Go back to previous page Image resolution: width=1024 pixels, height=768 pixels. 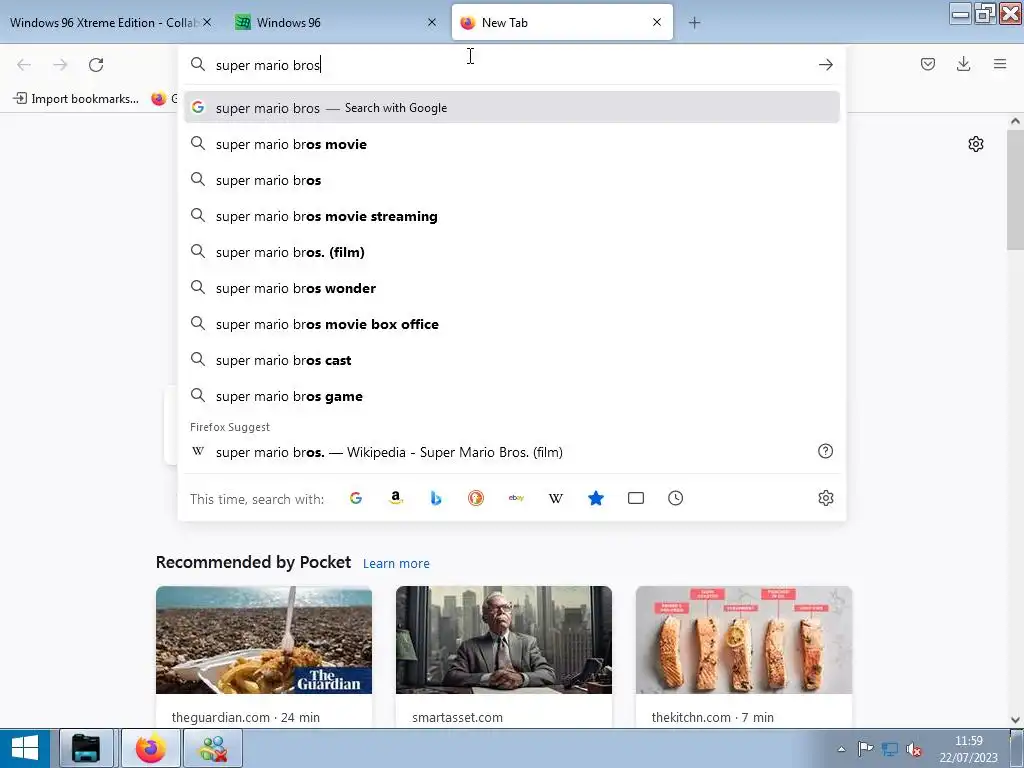coord(24,65)
